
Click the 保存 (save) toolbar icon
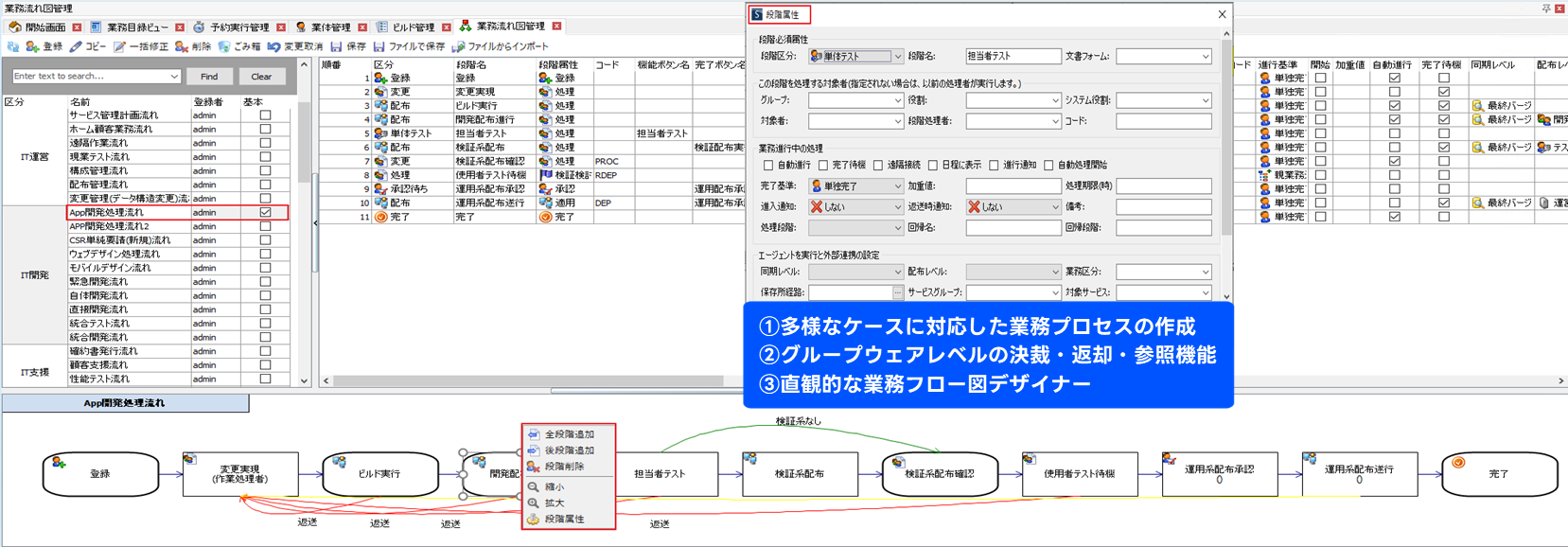(x=336, y=46)
